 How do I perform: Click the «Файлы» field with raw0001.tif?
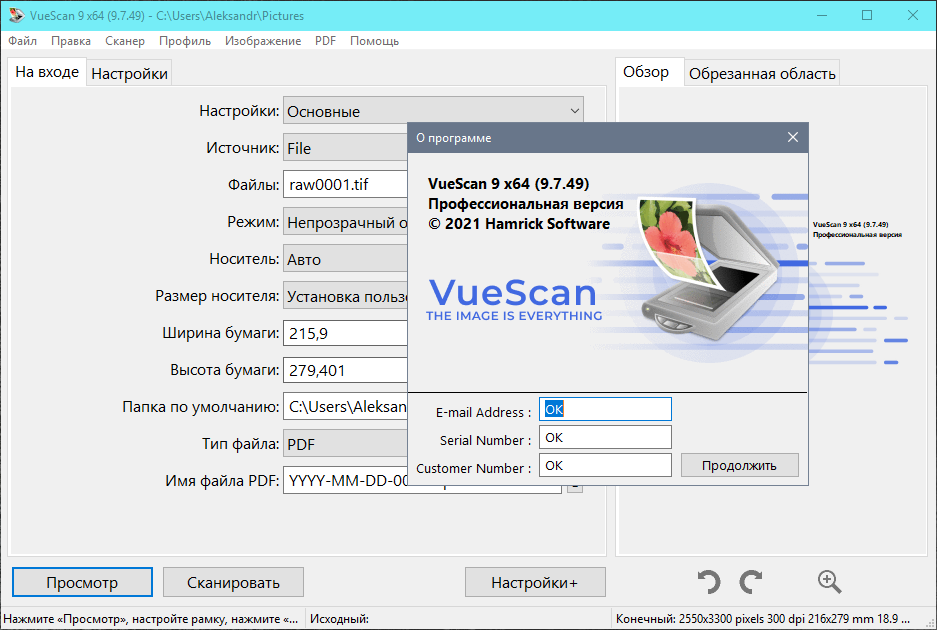(345, 185)
